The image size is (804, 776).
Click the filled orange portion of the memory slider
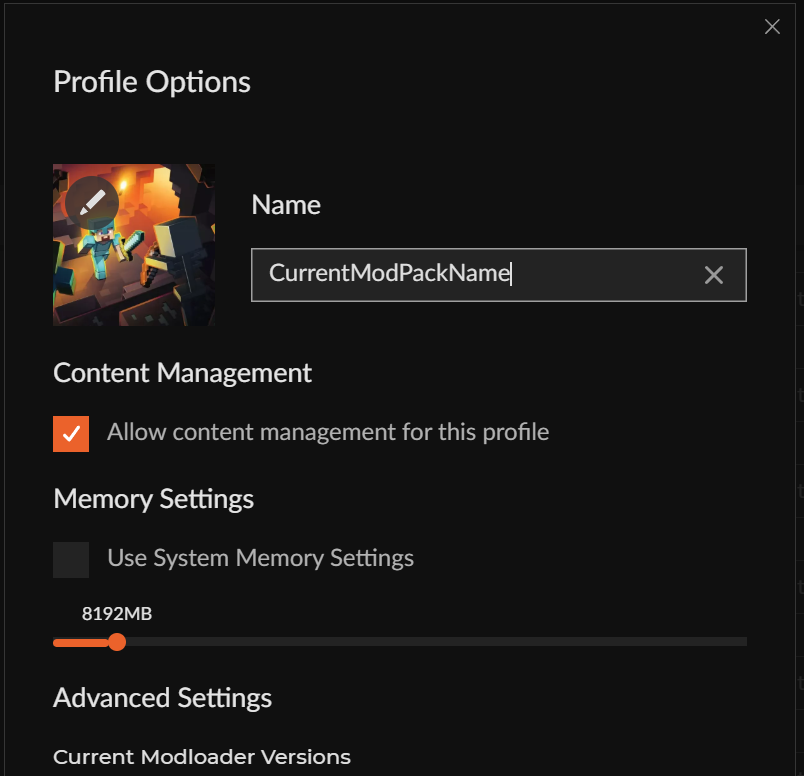pyautogui.click(x=81, y=642)
